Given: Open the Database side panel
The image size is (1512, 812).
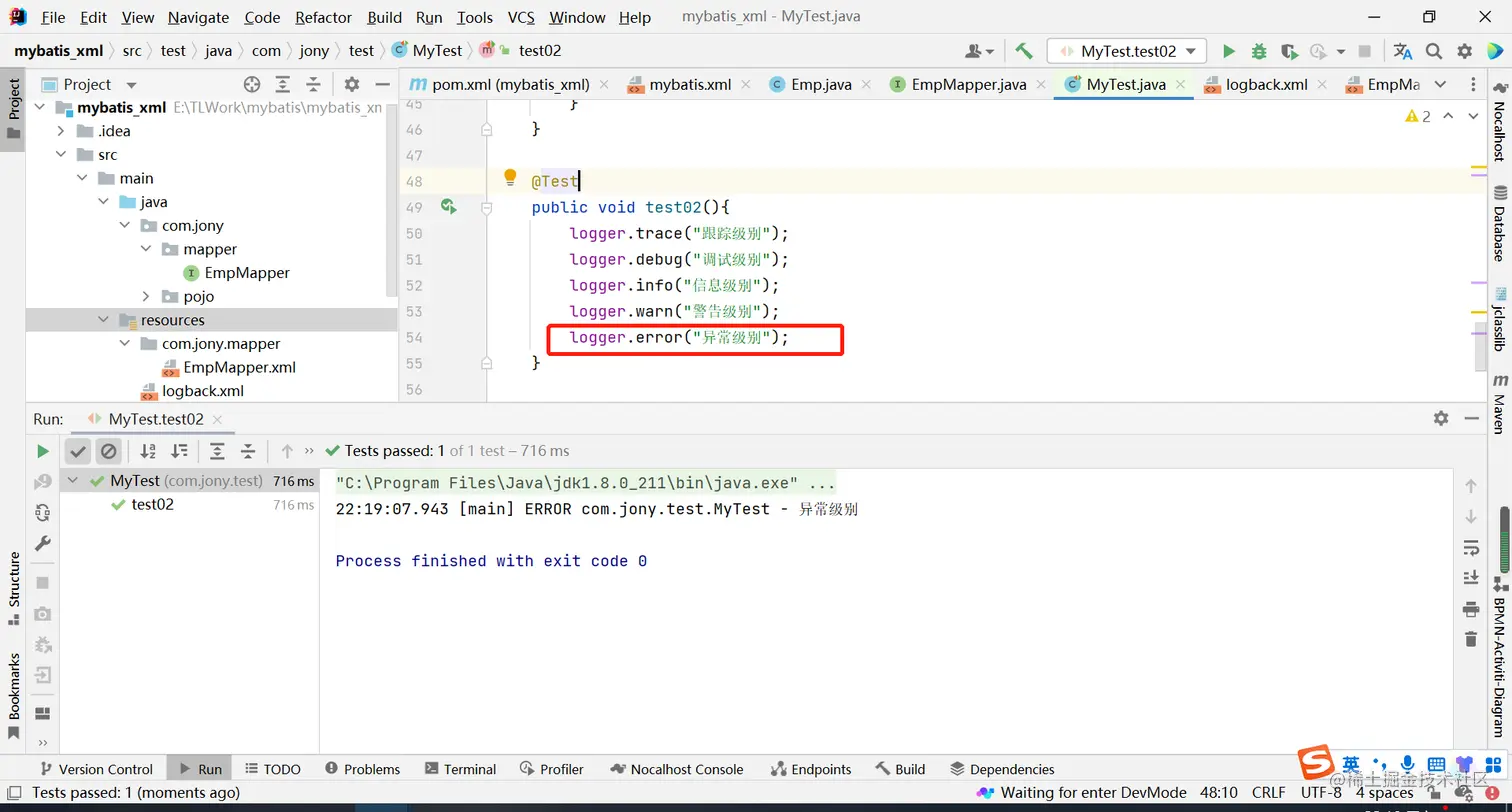Looking at the screenshot, I should pos(1499,223).
